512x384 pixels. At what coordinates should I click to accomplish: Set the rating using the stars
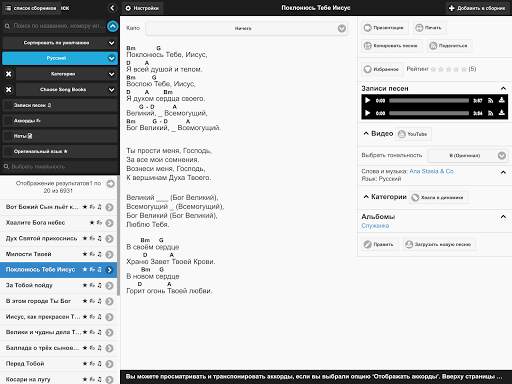448,69
